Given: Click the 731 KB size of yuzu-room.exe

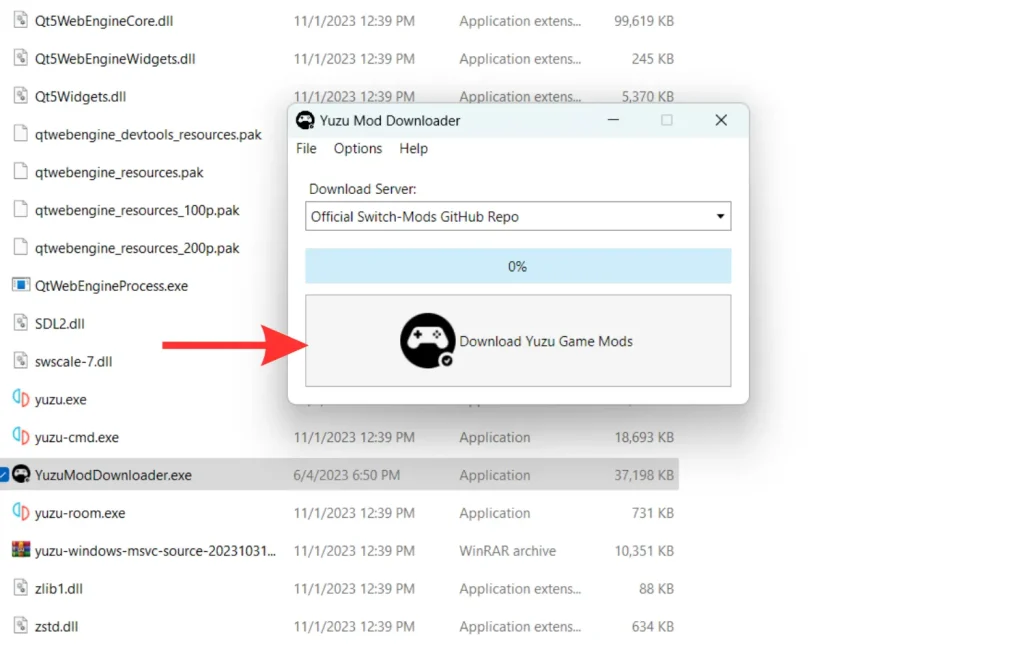Looking at the screenshot, I should [652, 513].
